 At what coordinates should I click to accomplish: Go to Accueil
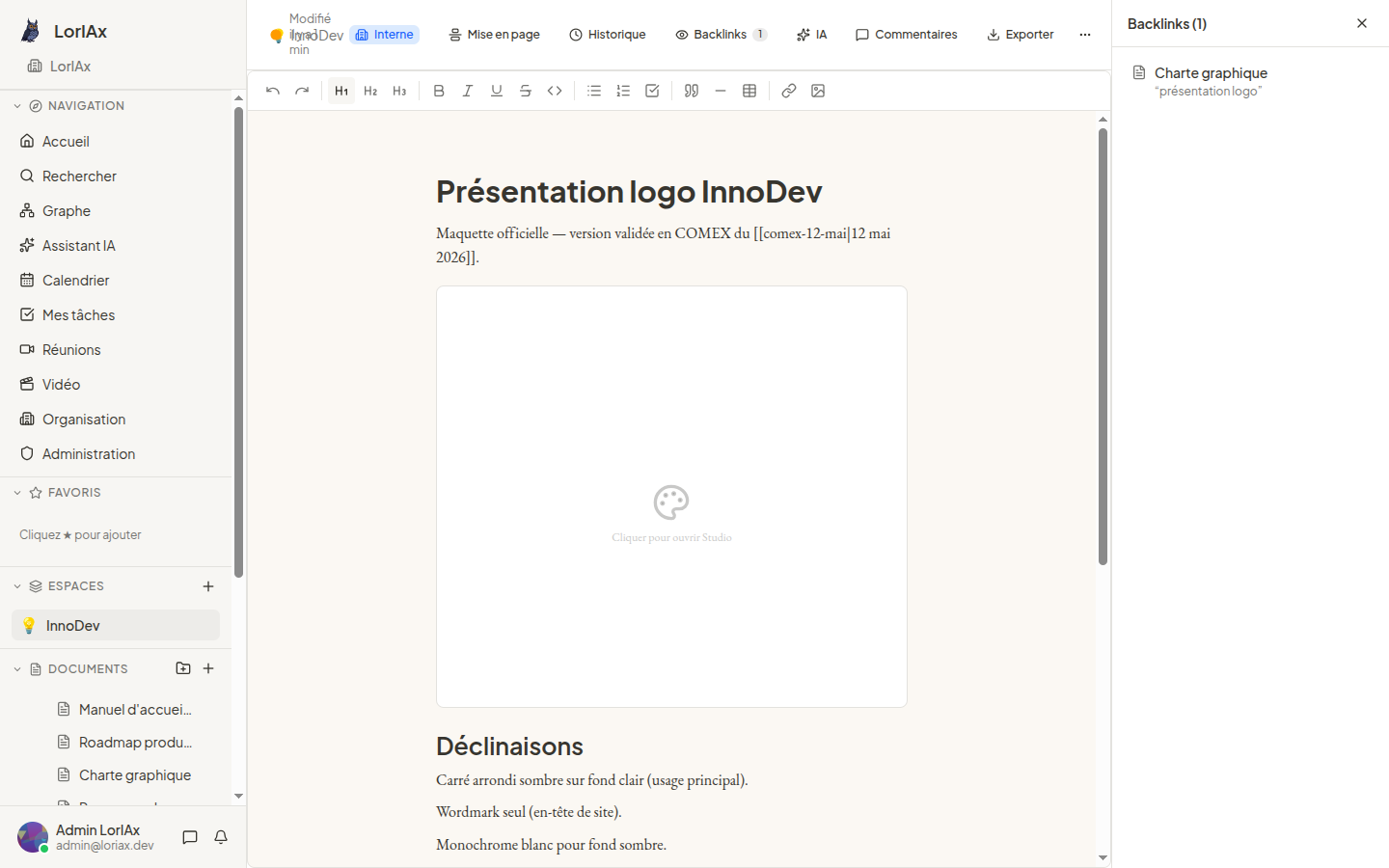(116, 142)
